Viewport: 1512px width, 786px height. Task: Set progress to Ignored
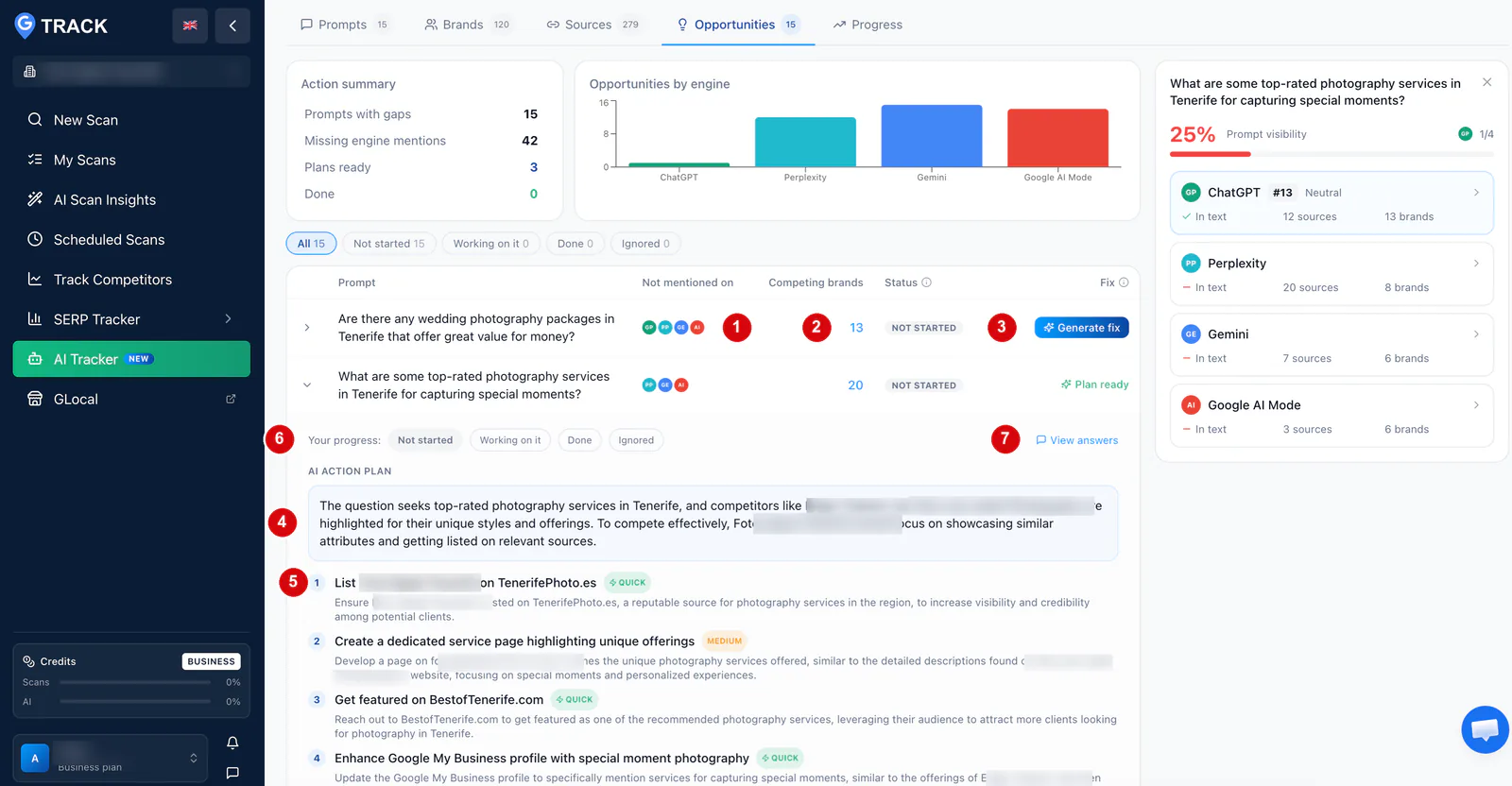(636, 440)
